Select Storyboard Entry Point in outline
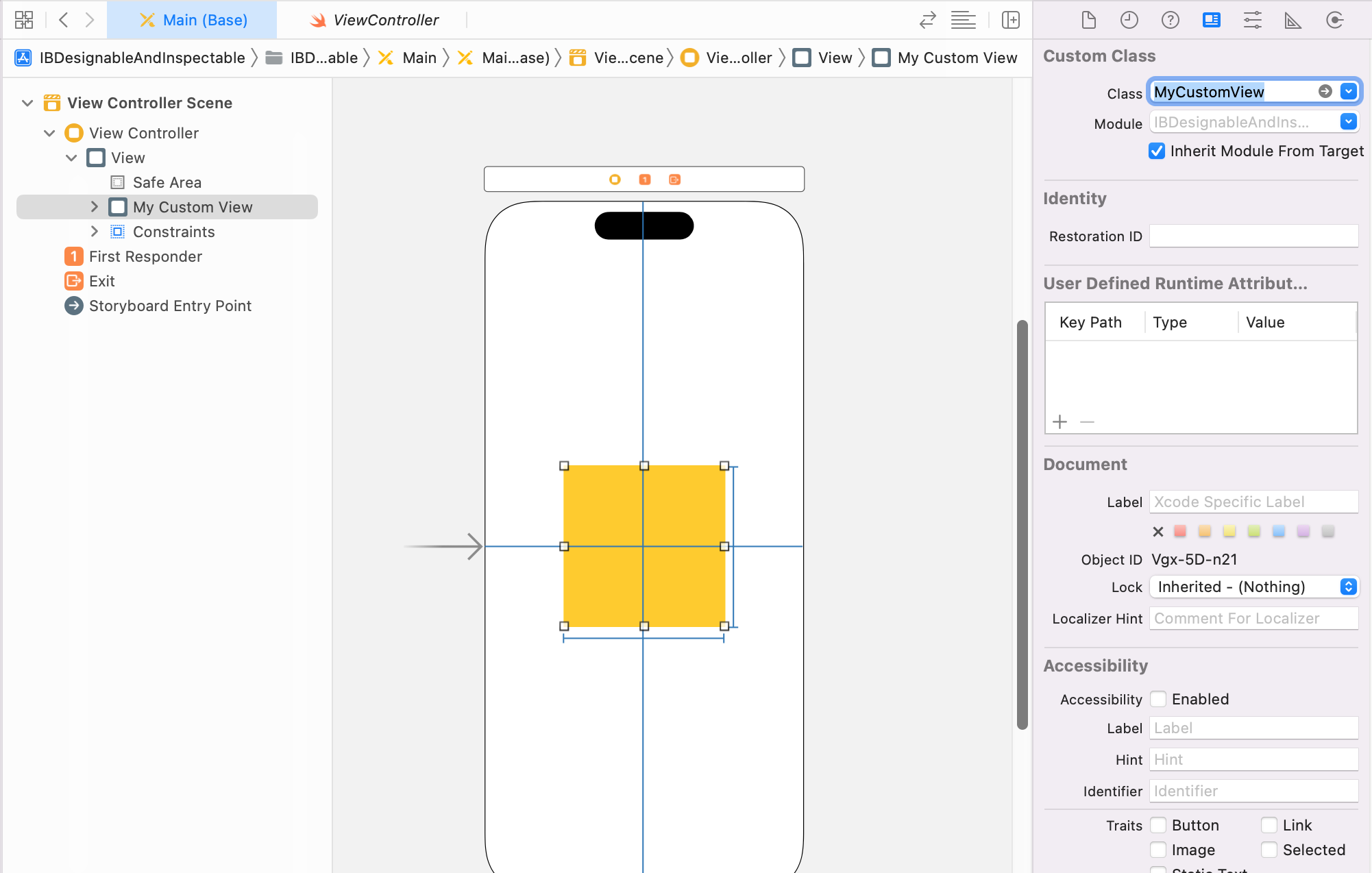Viewport: 1372px width, 873px height. (170, 306)
